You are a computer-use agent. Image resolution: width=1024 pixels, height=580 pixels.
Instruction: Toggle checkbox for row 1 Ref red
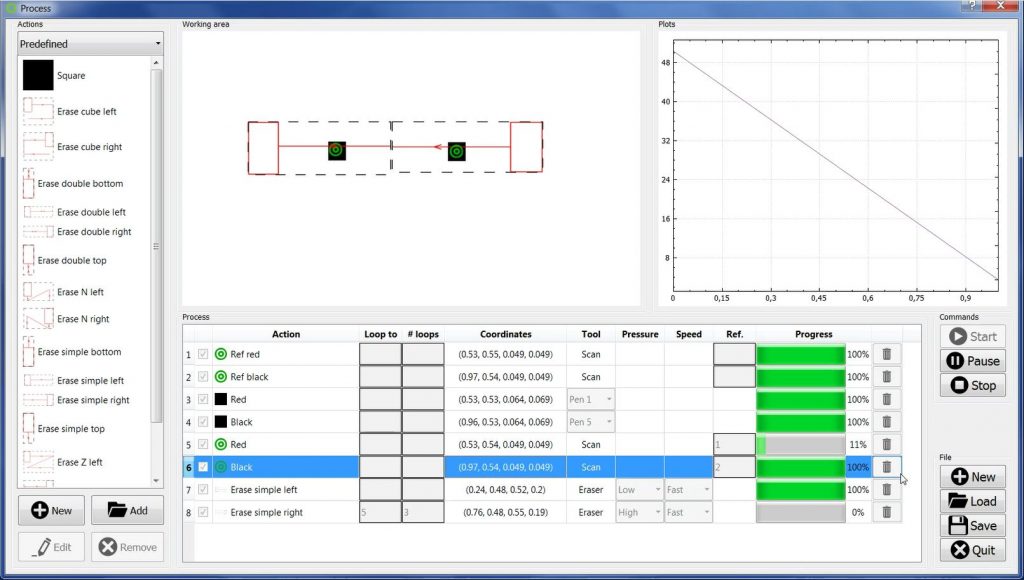point(203,354)
